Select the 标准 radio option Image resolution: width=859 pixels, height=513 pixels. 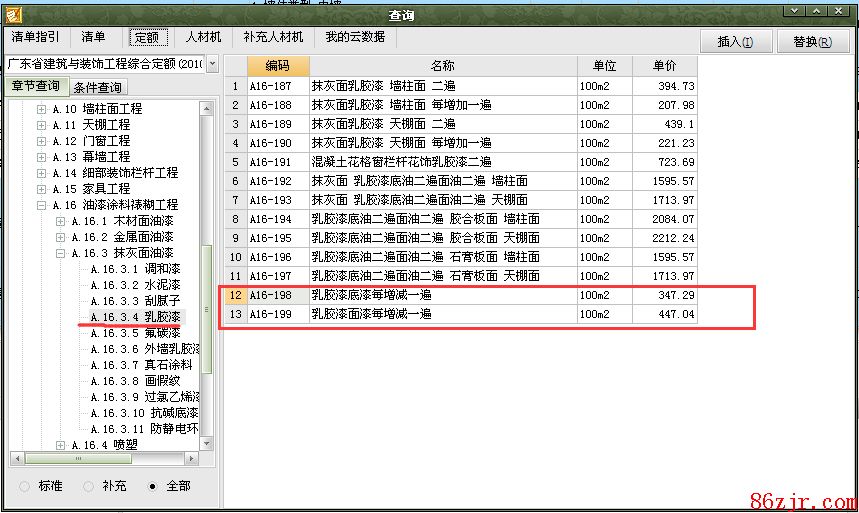(x=25, y=486)
